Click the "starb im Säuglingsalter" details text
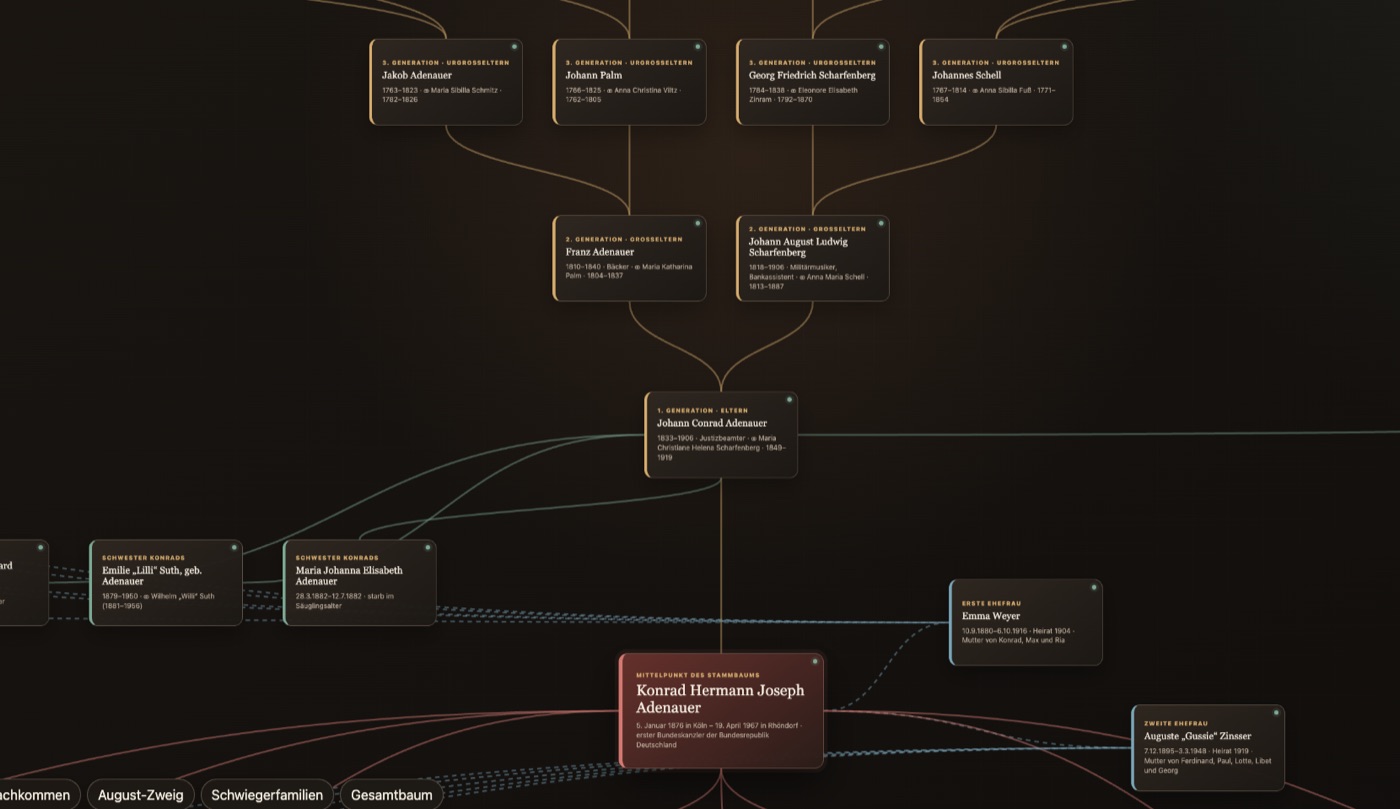The height and width of the screenshot is (809, 1400). point(345,601)
